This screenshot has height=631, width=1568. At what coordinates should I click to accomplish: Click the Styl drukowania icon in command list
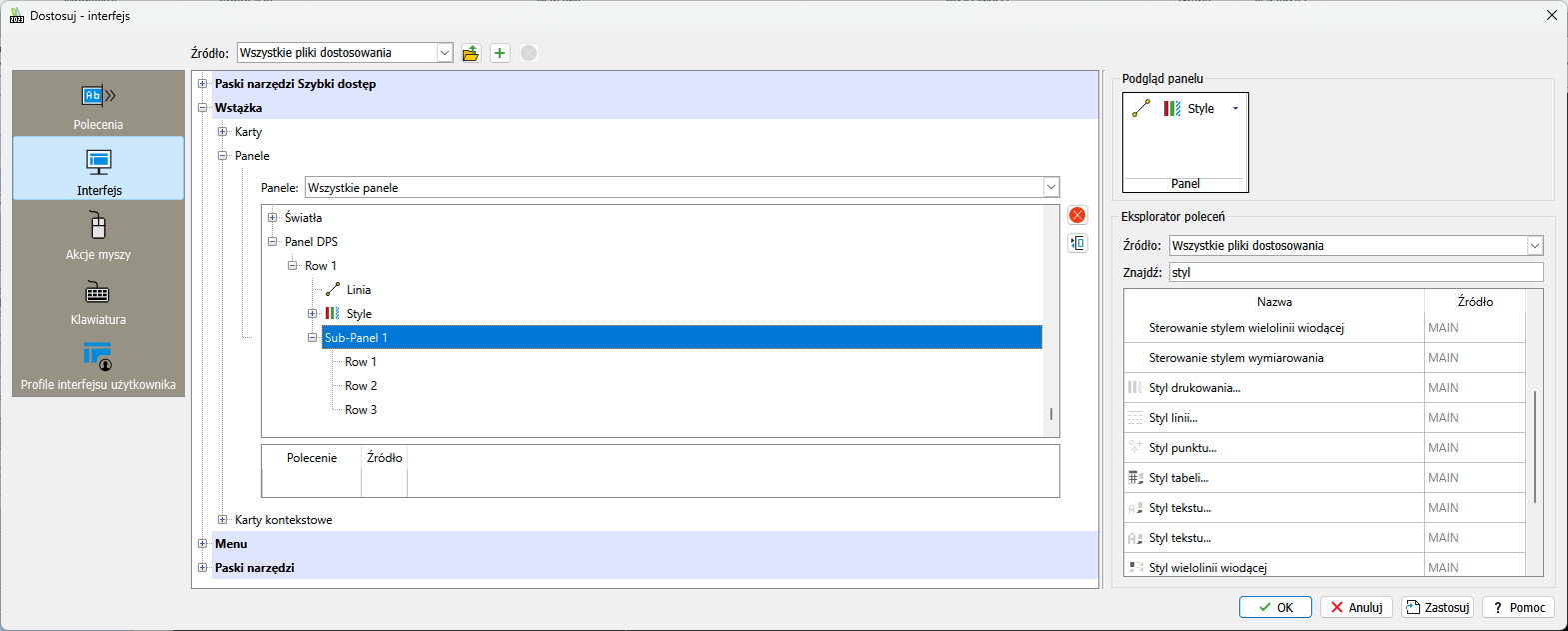pyautogui.click(x=1134, y=388)
